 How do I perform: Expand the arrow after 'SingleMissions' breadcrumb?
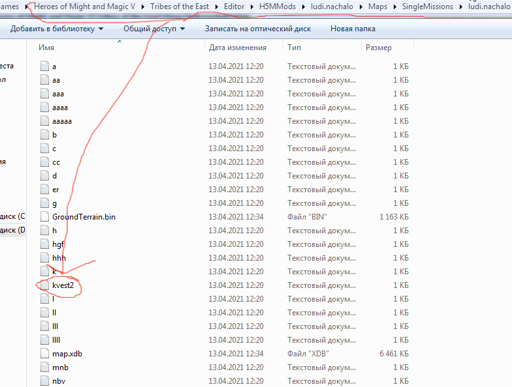tap(461, 6)
